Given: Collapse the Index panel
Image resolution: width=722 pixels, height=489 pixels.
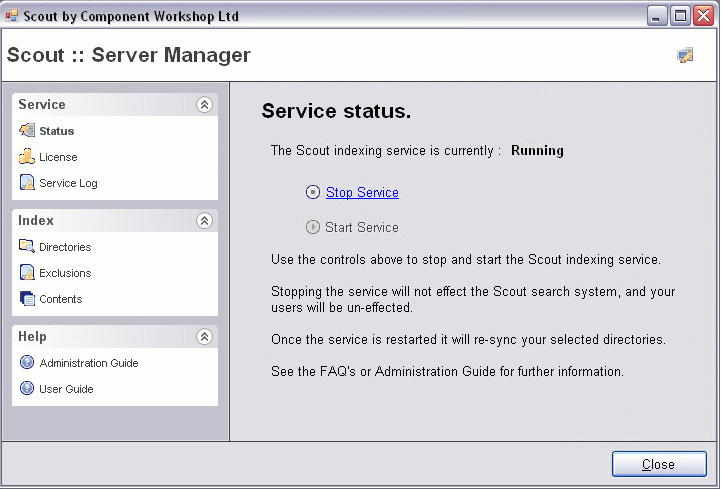Looking at the screenshot, I should tap(204, 221).
